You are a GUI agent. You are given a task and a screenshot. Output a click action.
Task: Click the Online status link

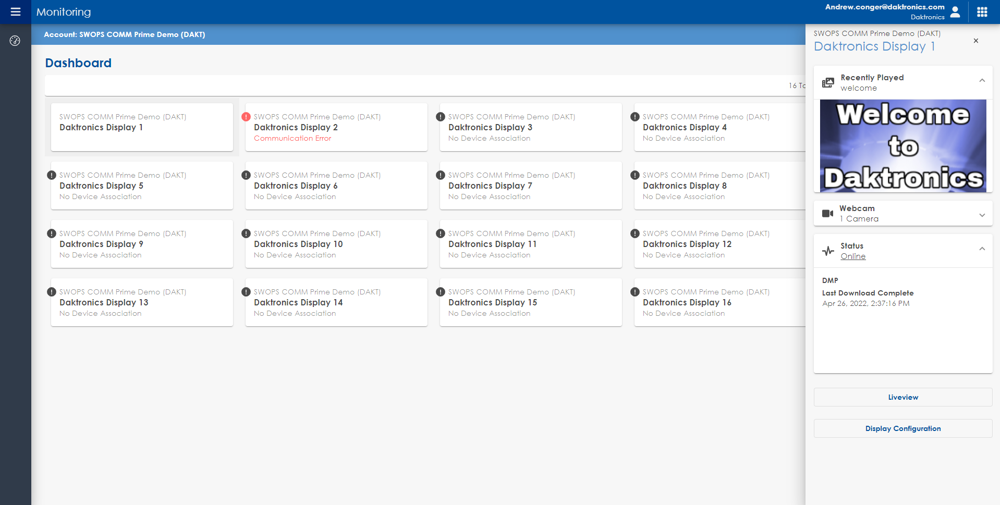[853, 257]
